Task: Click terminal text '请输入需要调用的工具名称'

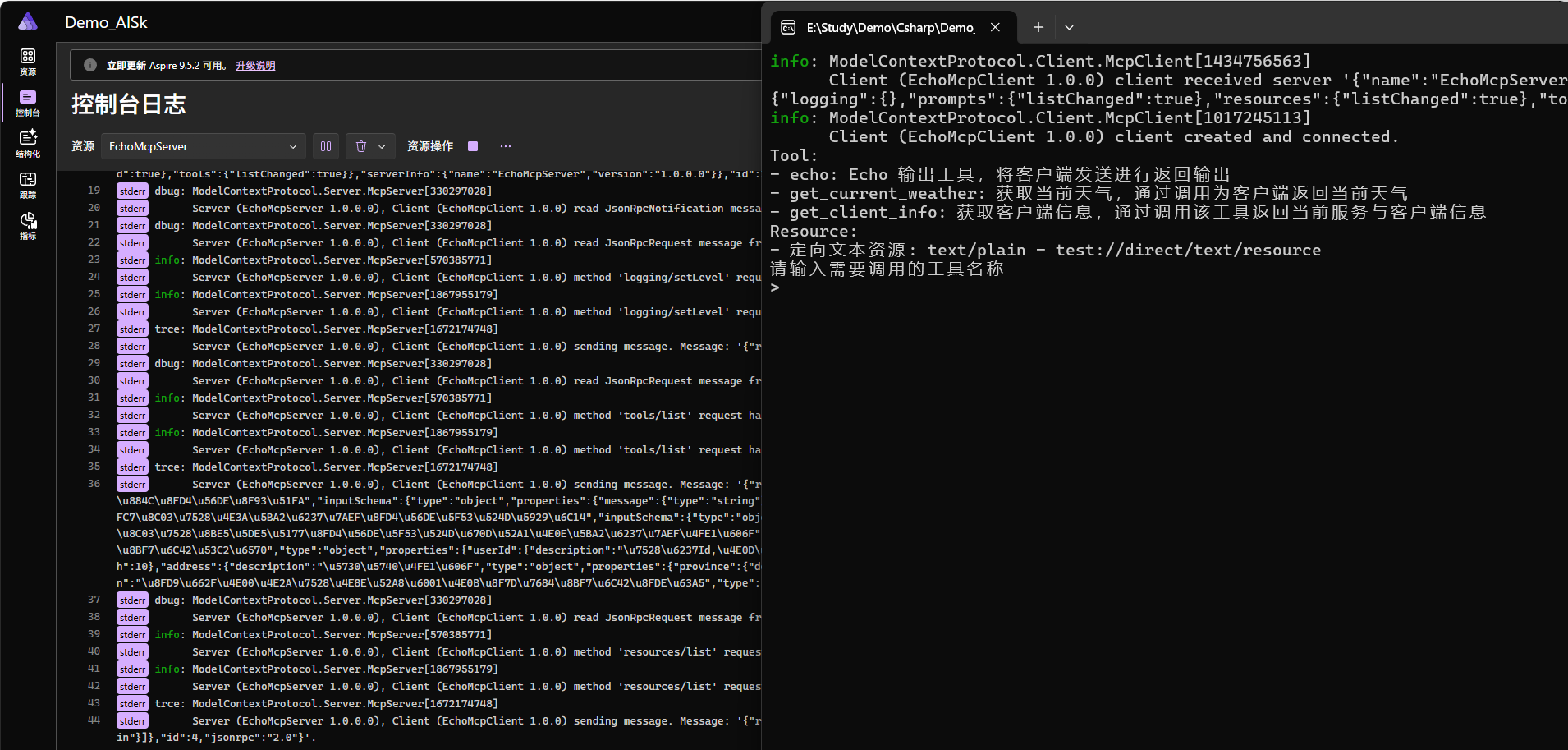Action: (x=887, y=269)
